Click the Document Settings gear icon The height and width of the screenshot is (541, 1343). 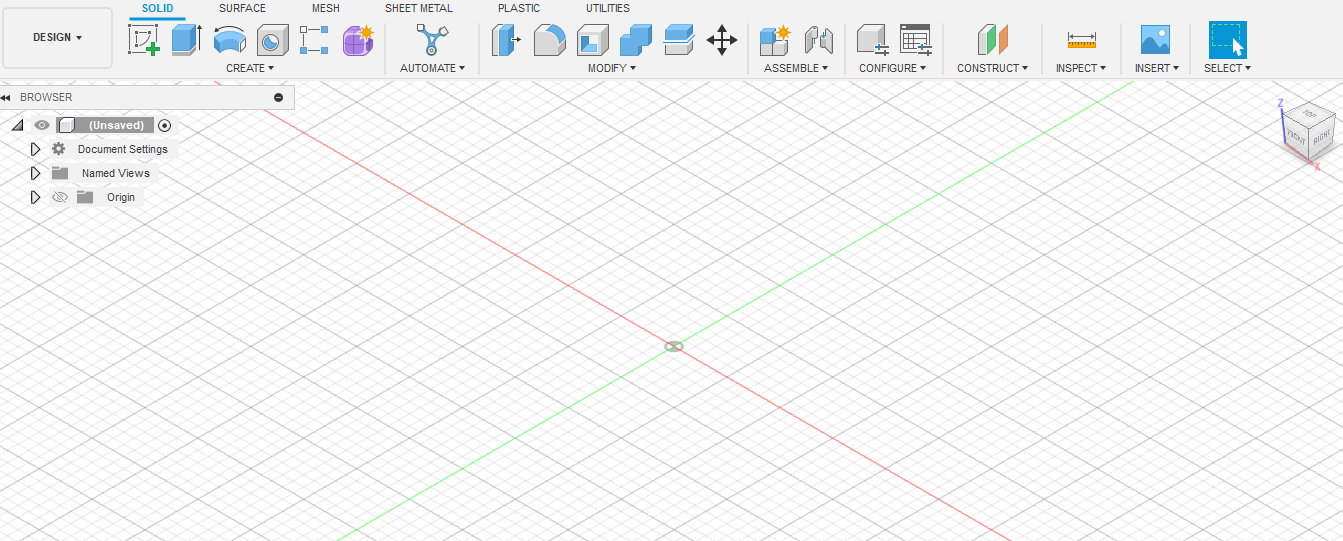point(59,149)
